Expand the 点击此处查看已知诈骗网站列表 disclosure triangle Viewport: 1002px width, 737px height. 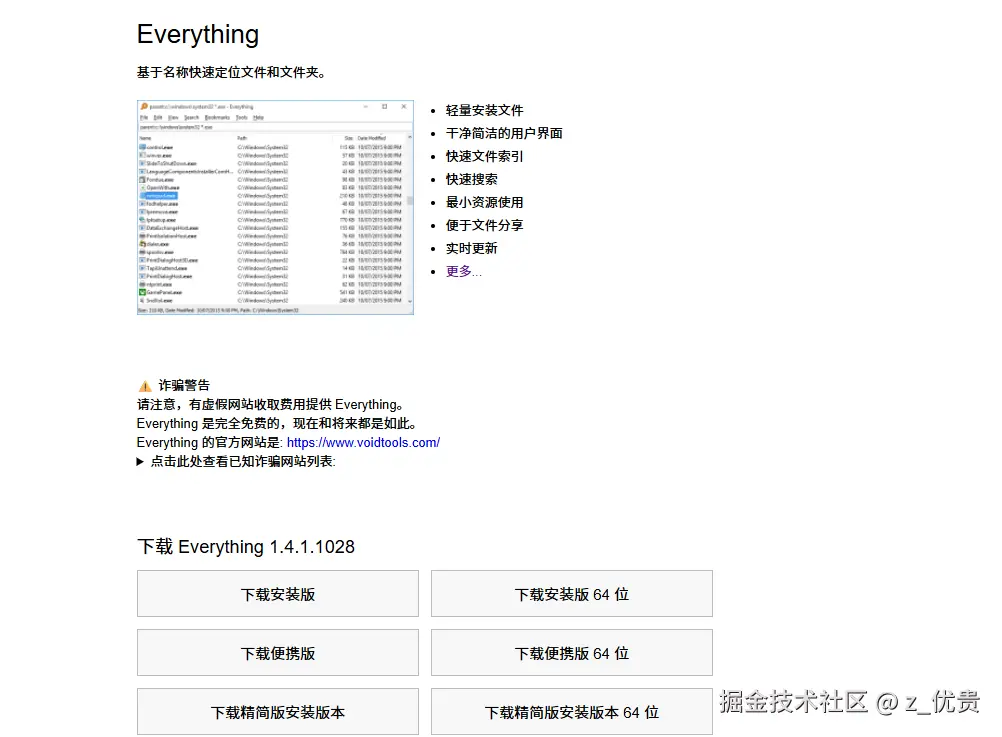point(140,462)
